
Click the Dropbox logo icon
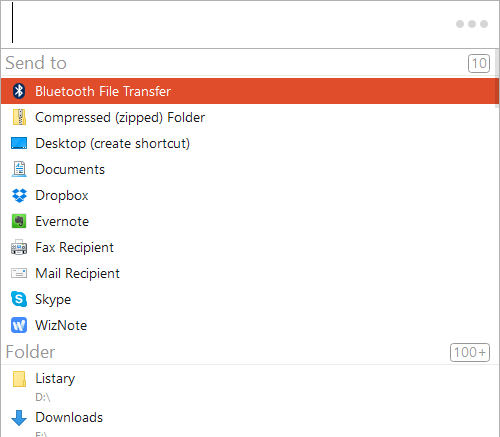(19, 195)
